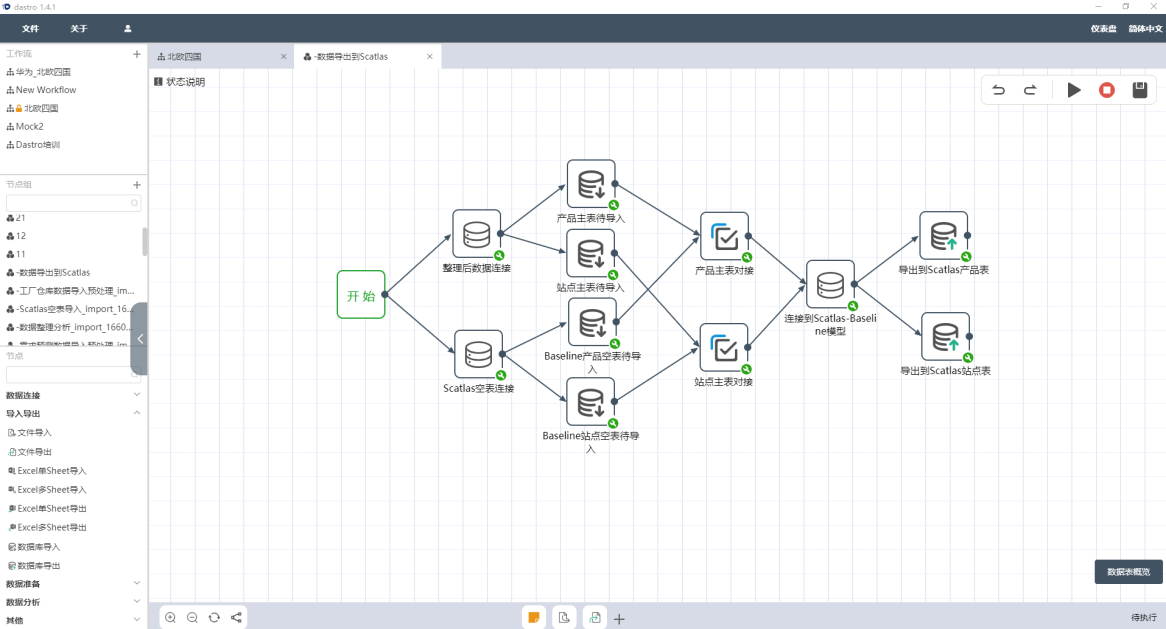
Task: Switch to the -数据导出到Scatlas tab
Action: (x=367, y=57)
